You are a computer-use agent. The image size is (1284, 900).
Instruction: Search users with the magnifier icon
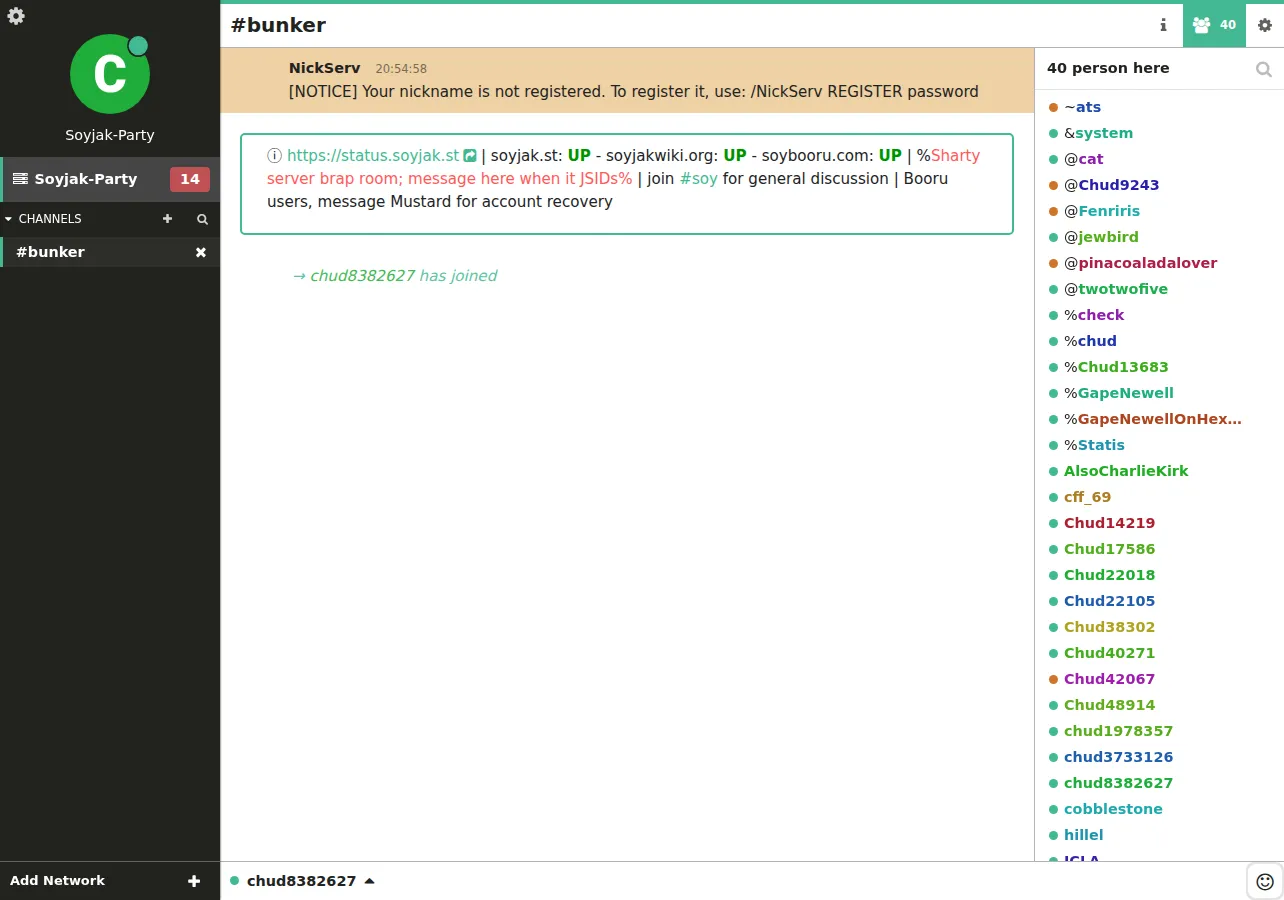(x=1264, y=69)
